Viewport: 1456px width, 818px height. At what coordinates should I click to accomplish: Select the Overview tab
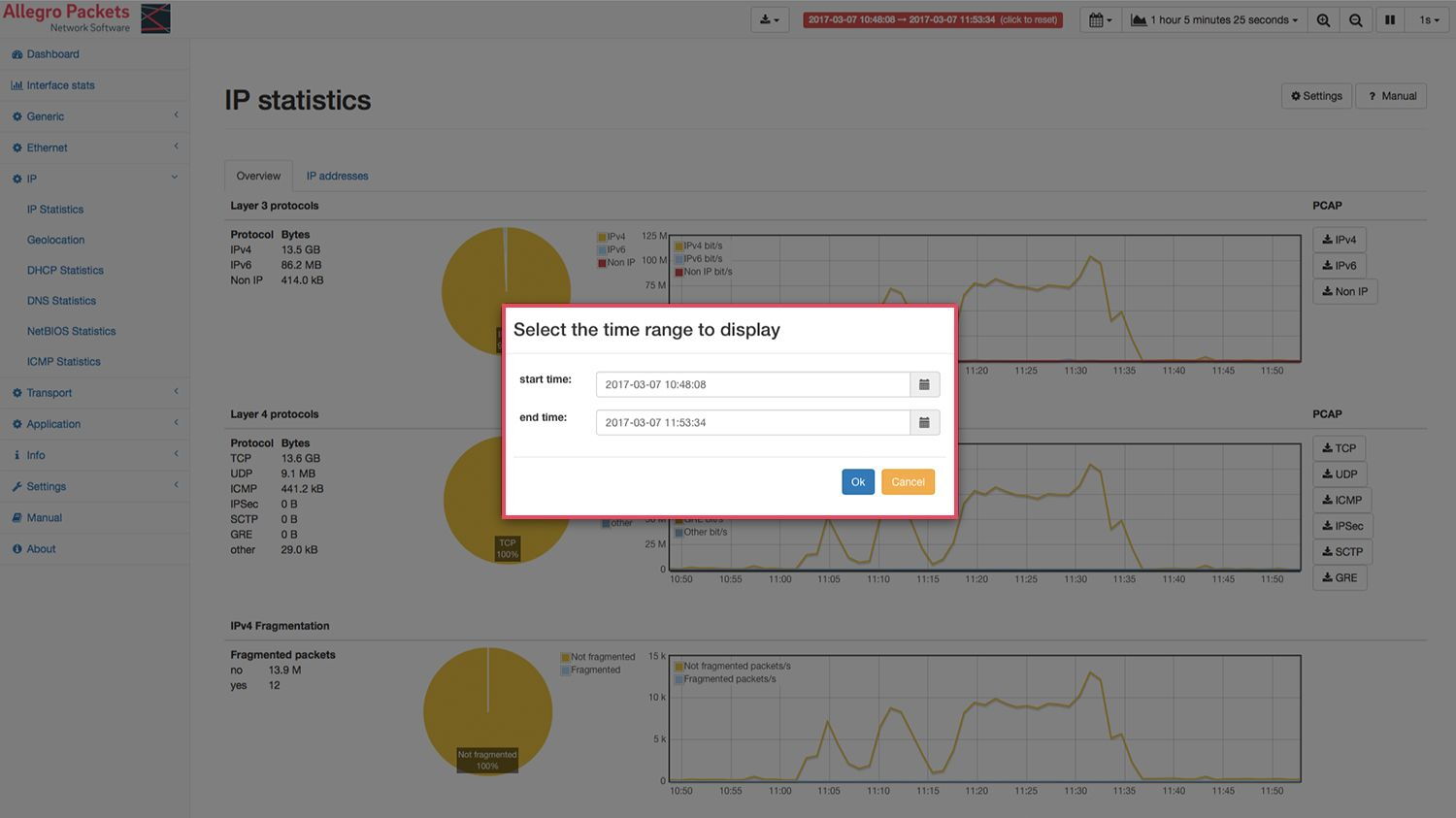coord(258,177)
